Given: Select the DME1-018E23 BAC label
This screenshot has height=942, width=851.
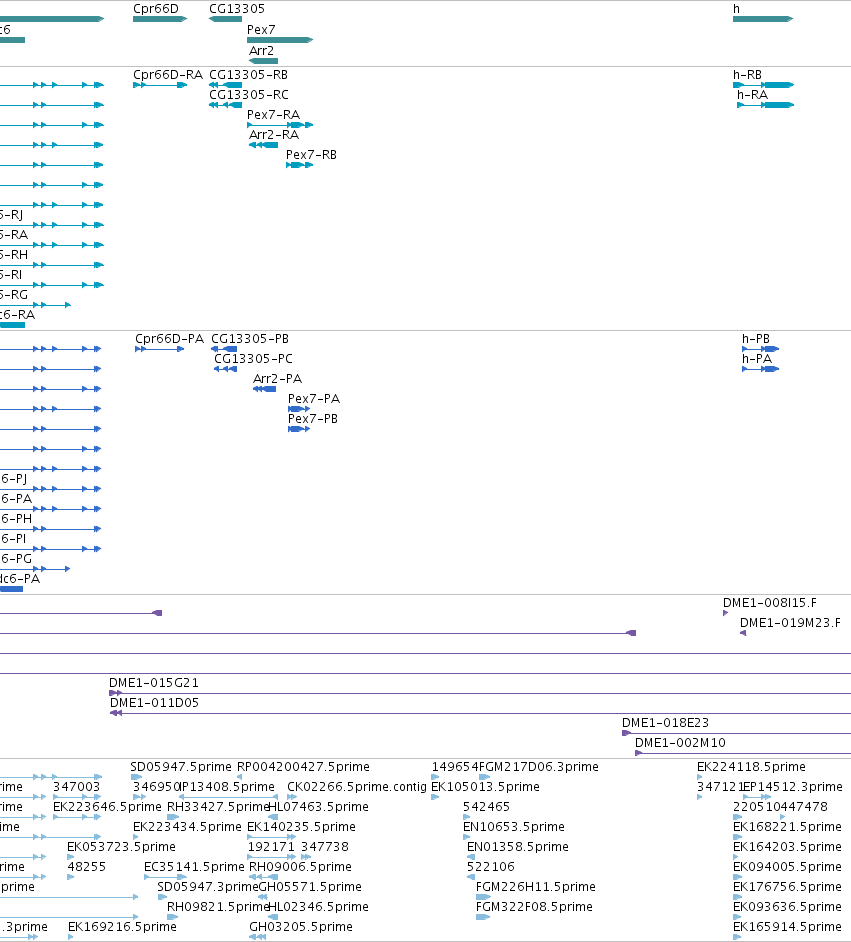Looking at the screenshot, I should (665, 722).
